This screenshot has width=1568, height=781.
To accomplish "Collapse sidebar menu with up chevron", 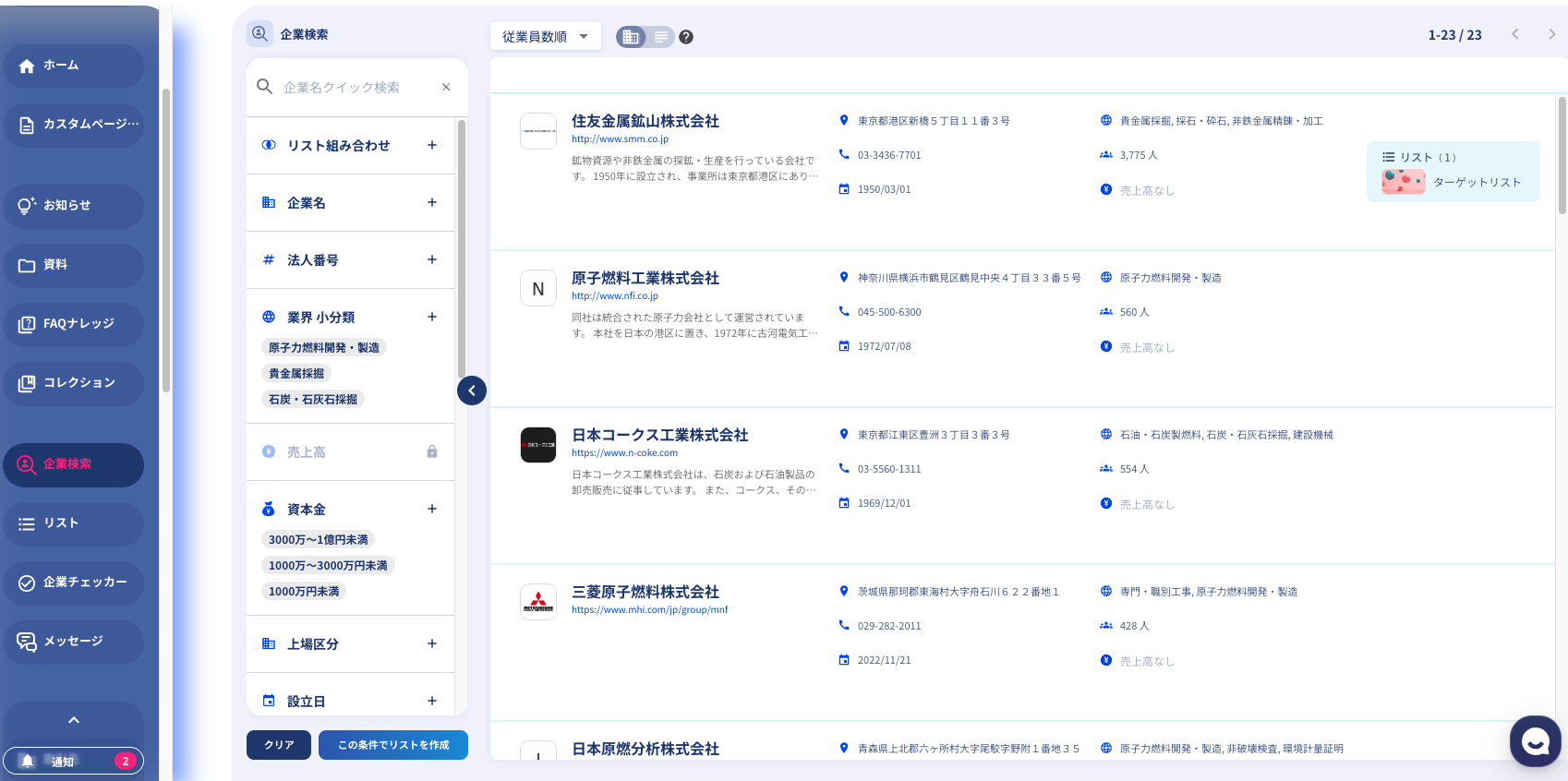I will click(74, 720).
